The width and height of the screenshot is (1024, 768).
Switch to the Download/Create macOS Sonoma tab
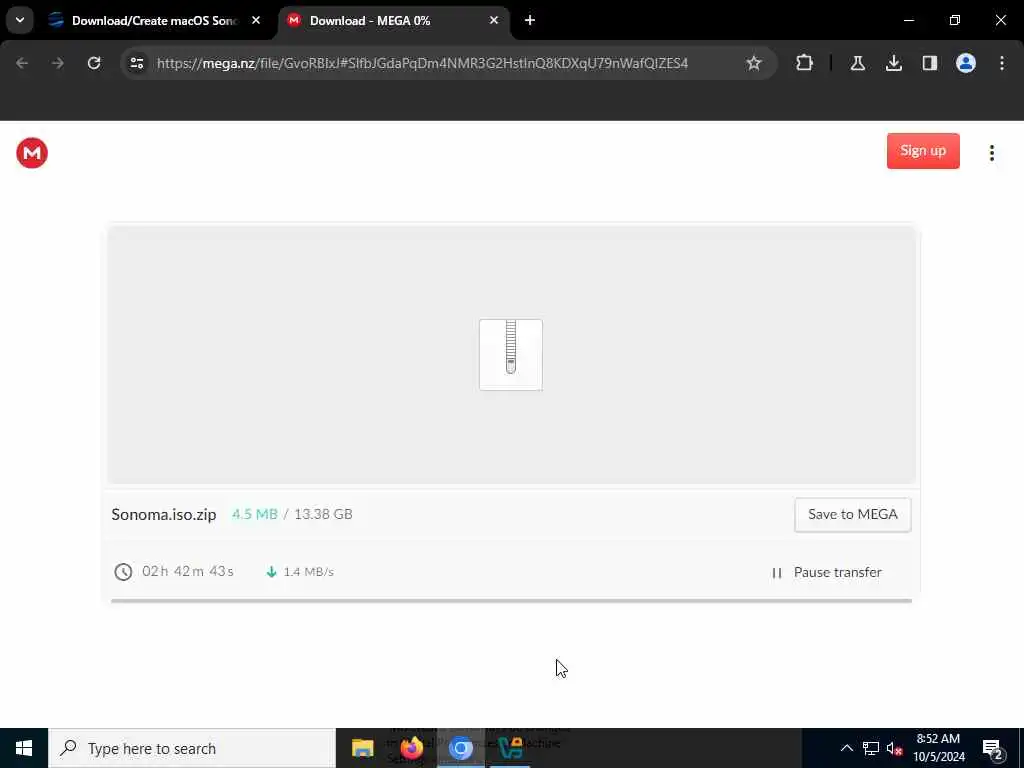point(155,21)
